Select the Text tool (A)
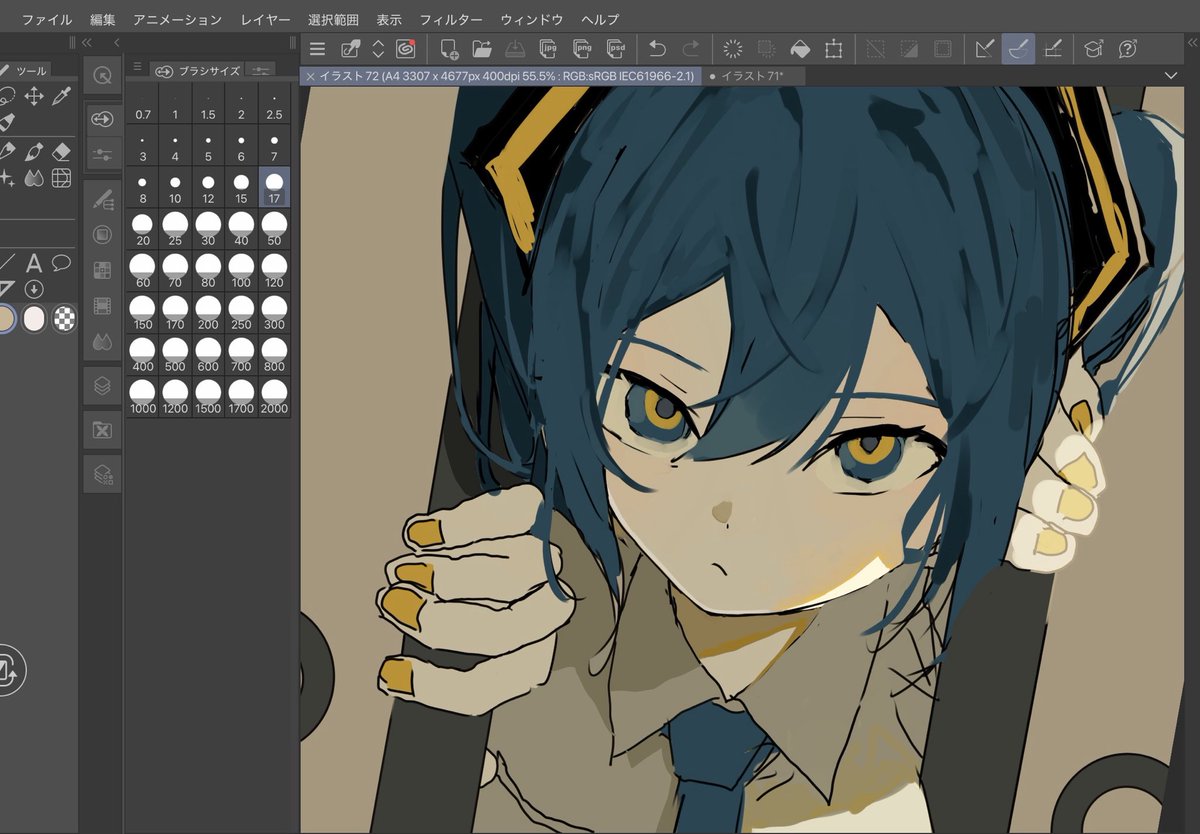1200x834 pixels. click(x=34, y=263)
